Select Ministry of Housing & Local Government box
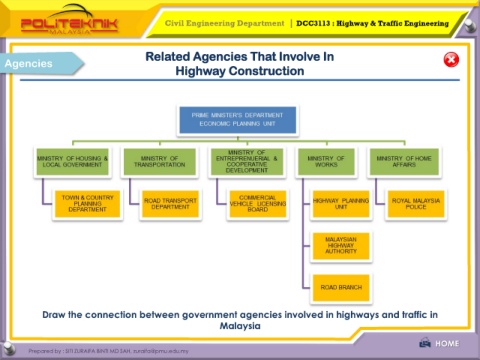The image size is (480, 360). [72, 162]
